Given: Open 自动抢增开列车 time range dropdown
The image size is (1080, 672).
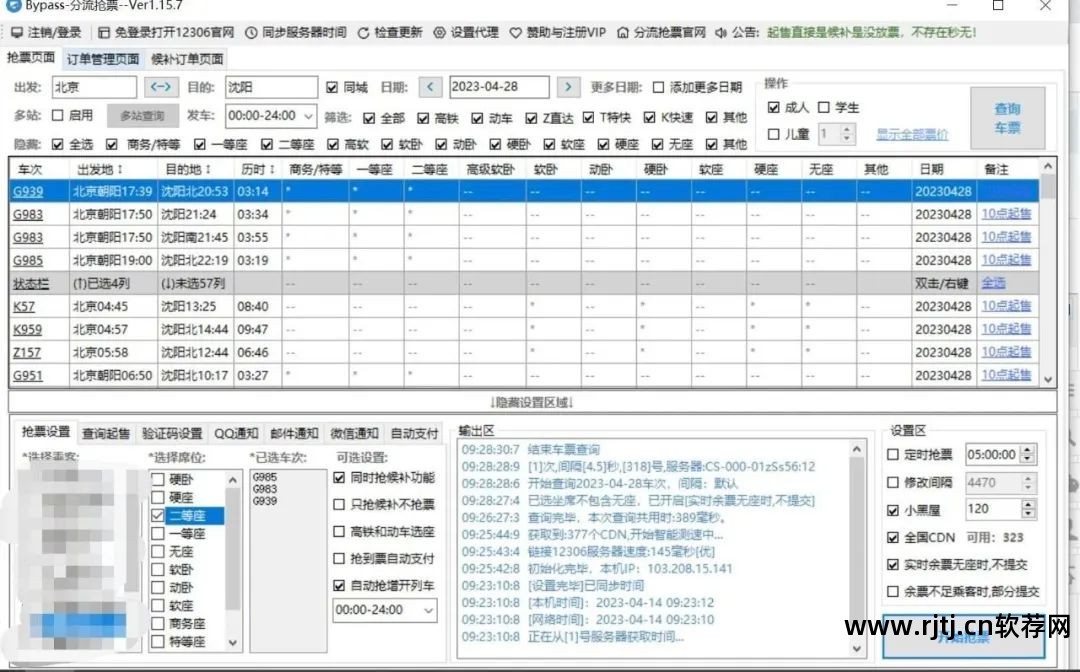Looking at the screenshot, I should tap(428, 610).
